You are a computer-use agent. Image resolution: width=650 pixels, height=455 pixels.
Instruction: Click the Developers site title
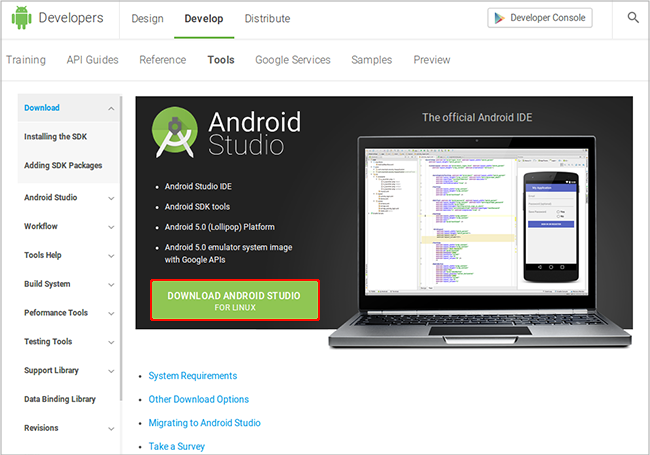click(71, 18)
